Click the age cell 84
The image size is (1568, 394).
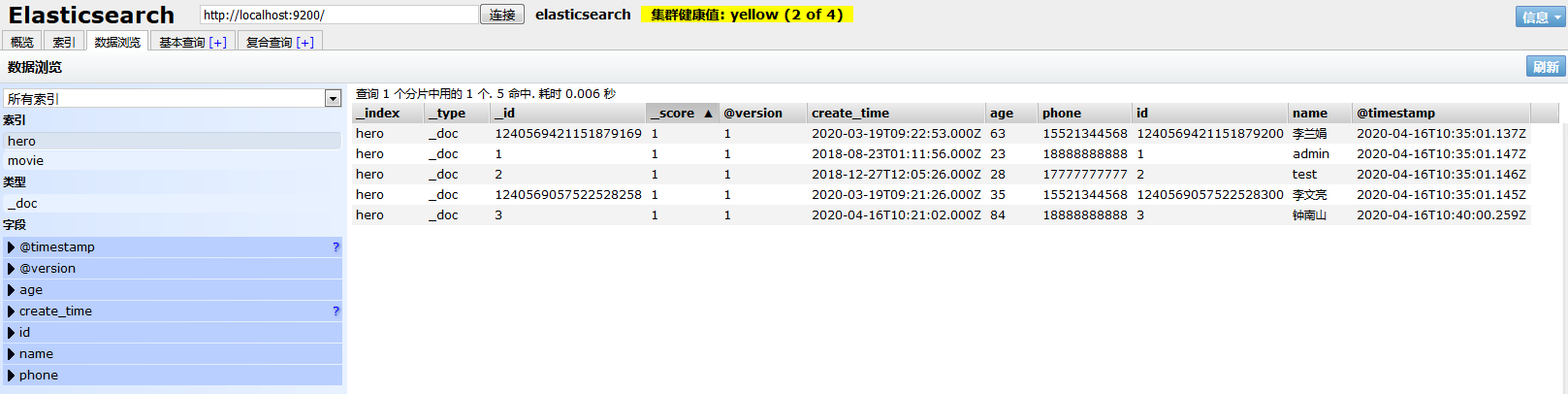click(998, 215)
